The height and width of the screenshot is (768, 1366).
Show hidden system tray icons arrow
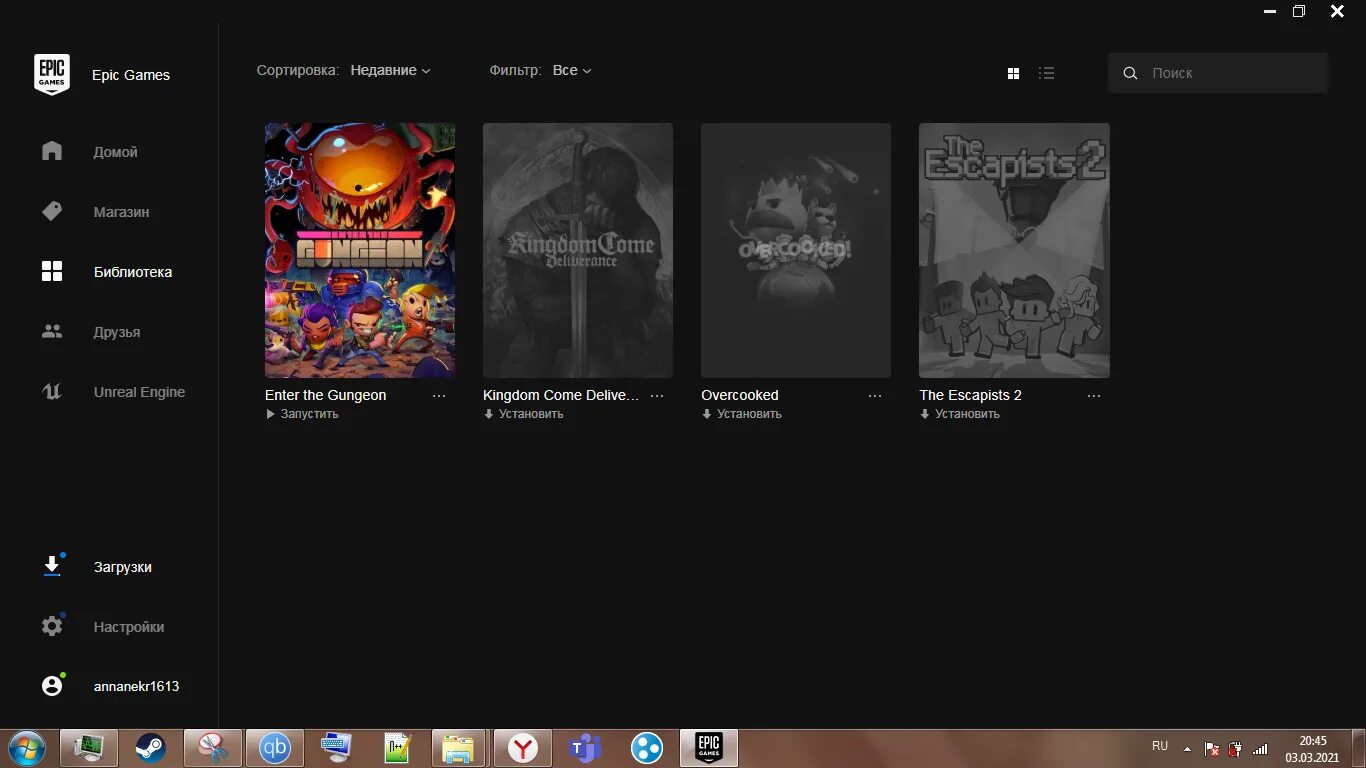point(1187,748)
